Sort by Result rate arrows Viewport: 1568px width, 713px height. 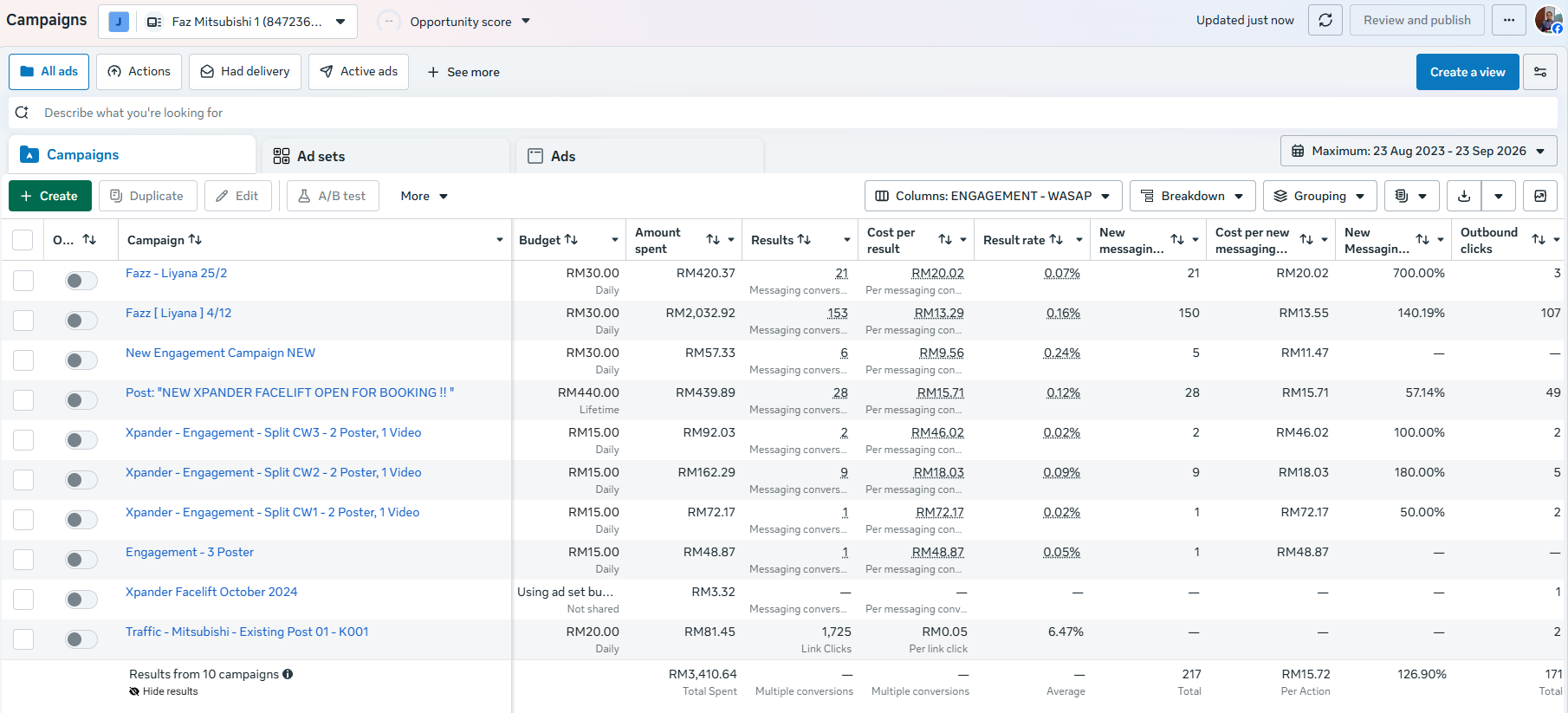pyautogui.click(x=1056, y=240)
